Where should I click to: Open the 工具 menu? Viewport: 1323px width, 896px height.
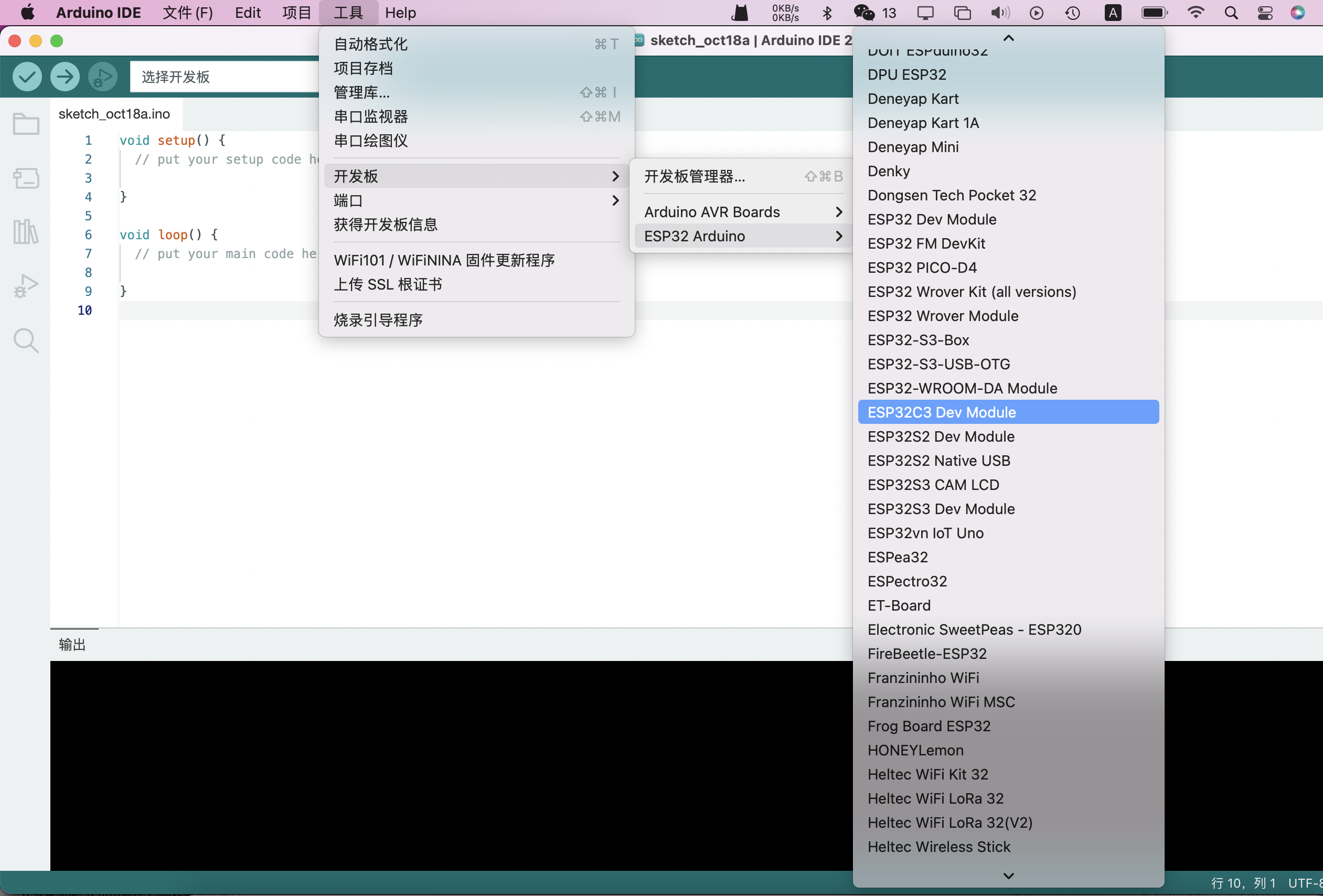[348, 13]
